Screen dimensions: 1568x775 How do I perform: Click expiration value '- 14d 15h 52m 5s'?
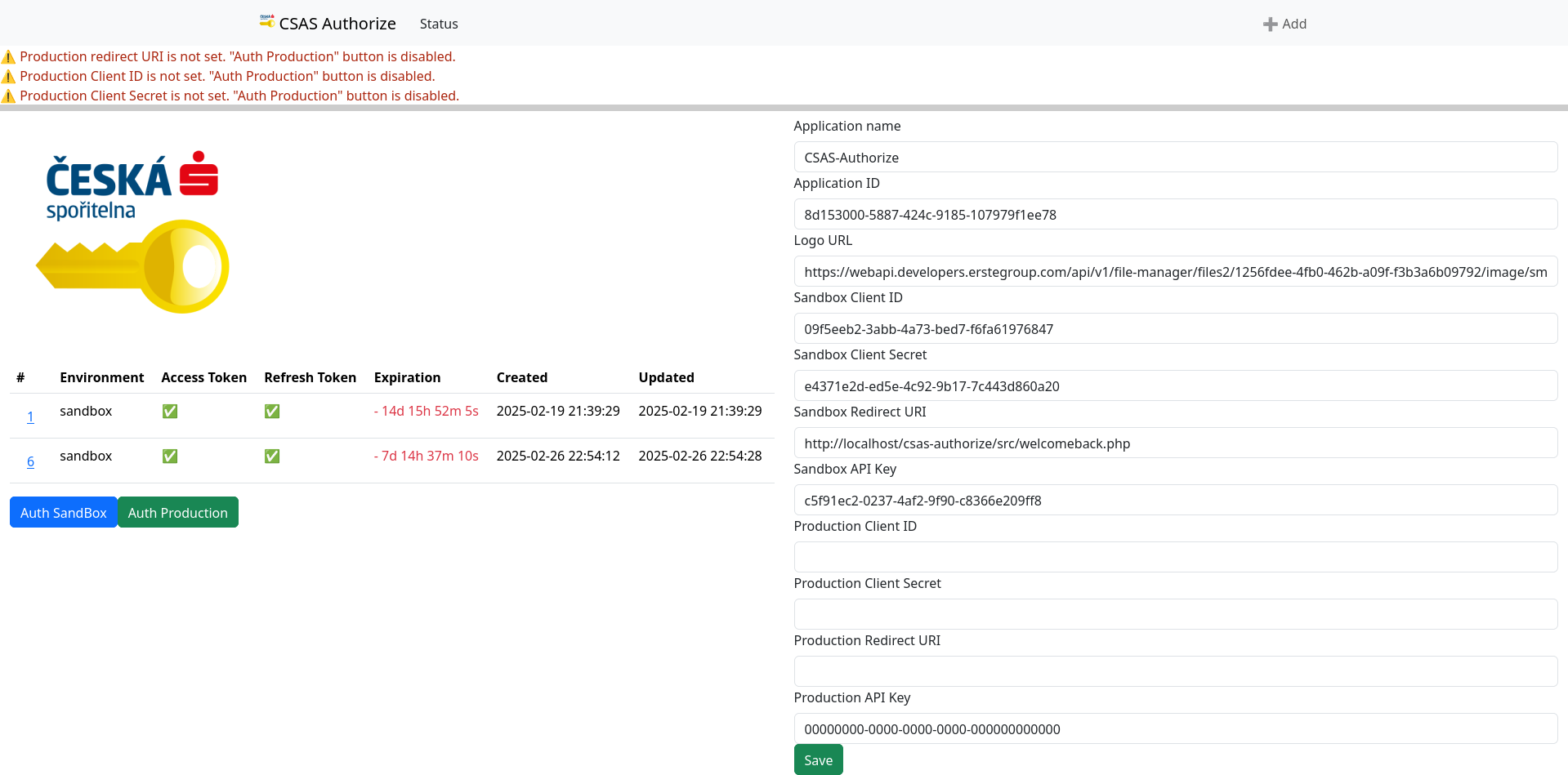click(426, 411)
